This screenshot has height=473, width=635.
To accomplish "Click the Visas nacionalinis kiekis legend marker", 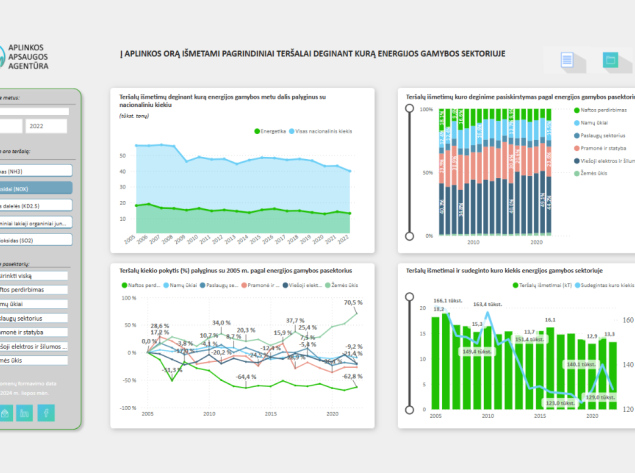I will tap(292, 131).
